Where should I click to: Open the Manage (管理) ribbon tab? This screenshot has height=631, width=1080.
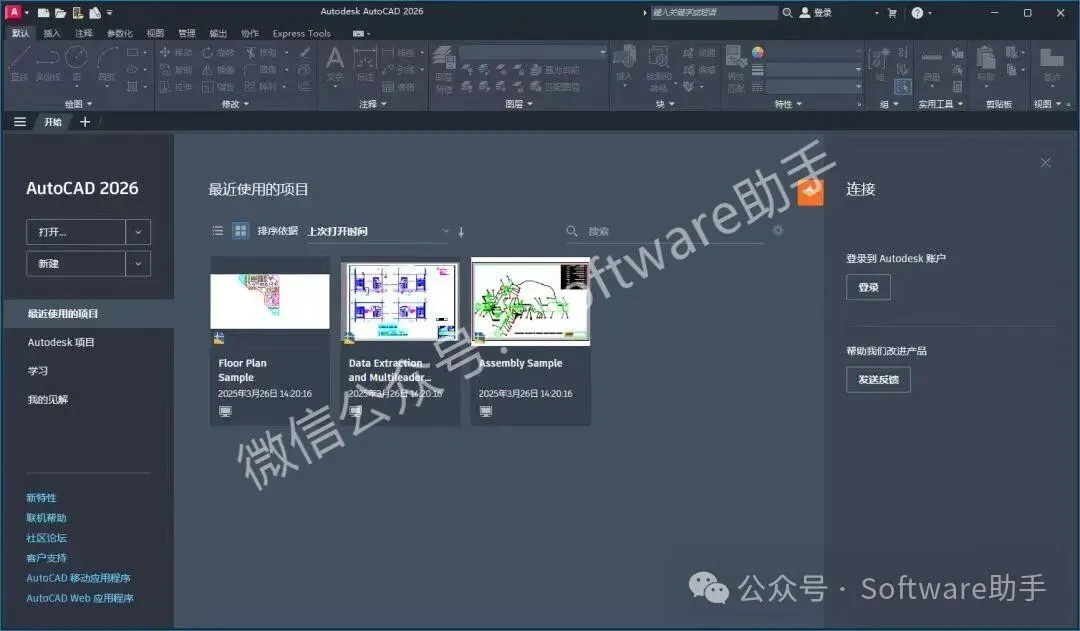[x=187, y=33]
